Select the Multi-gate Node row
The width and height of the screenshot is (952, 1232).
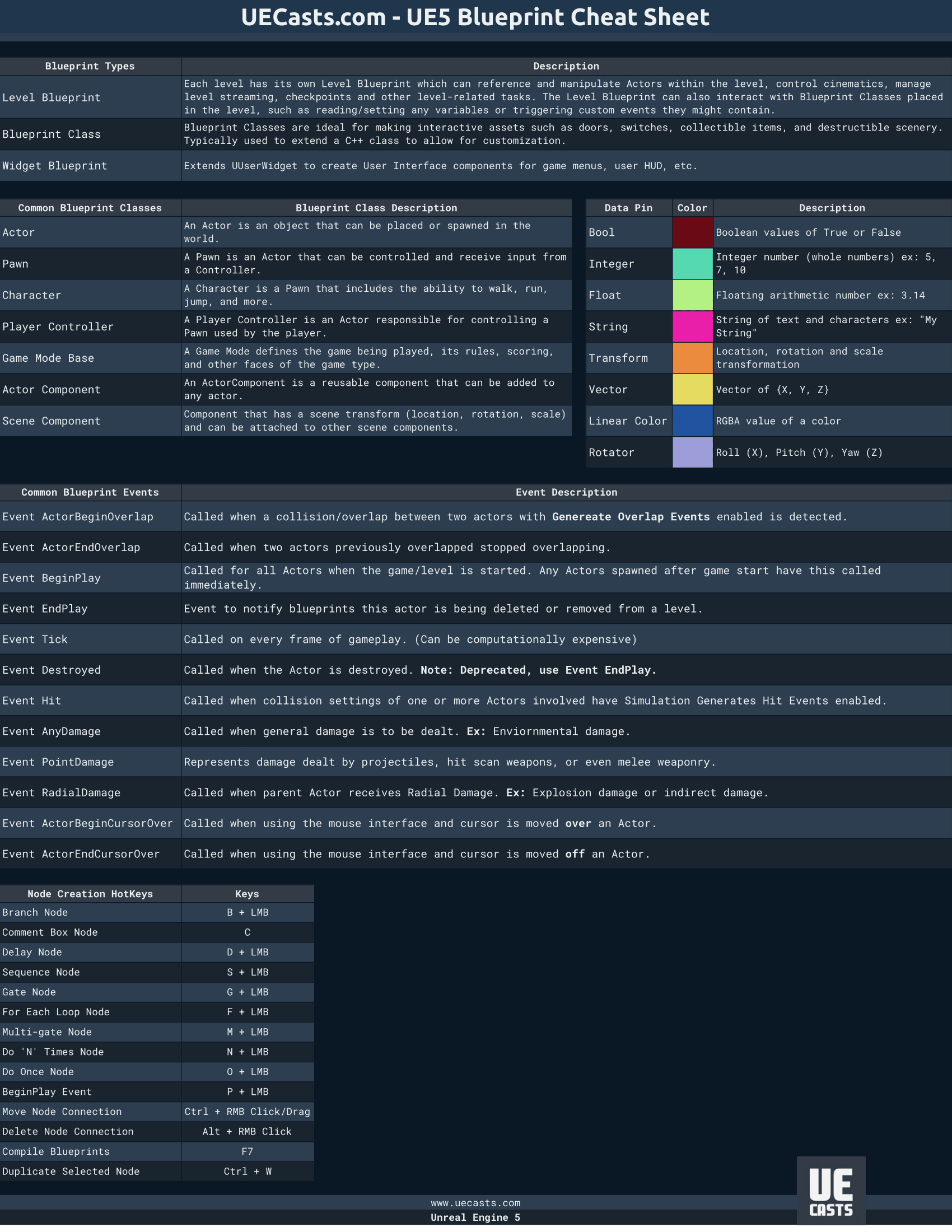click(x=157, y=1032)
